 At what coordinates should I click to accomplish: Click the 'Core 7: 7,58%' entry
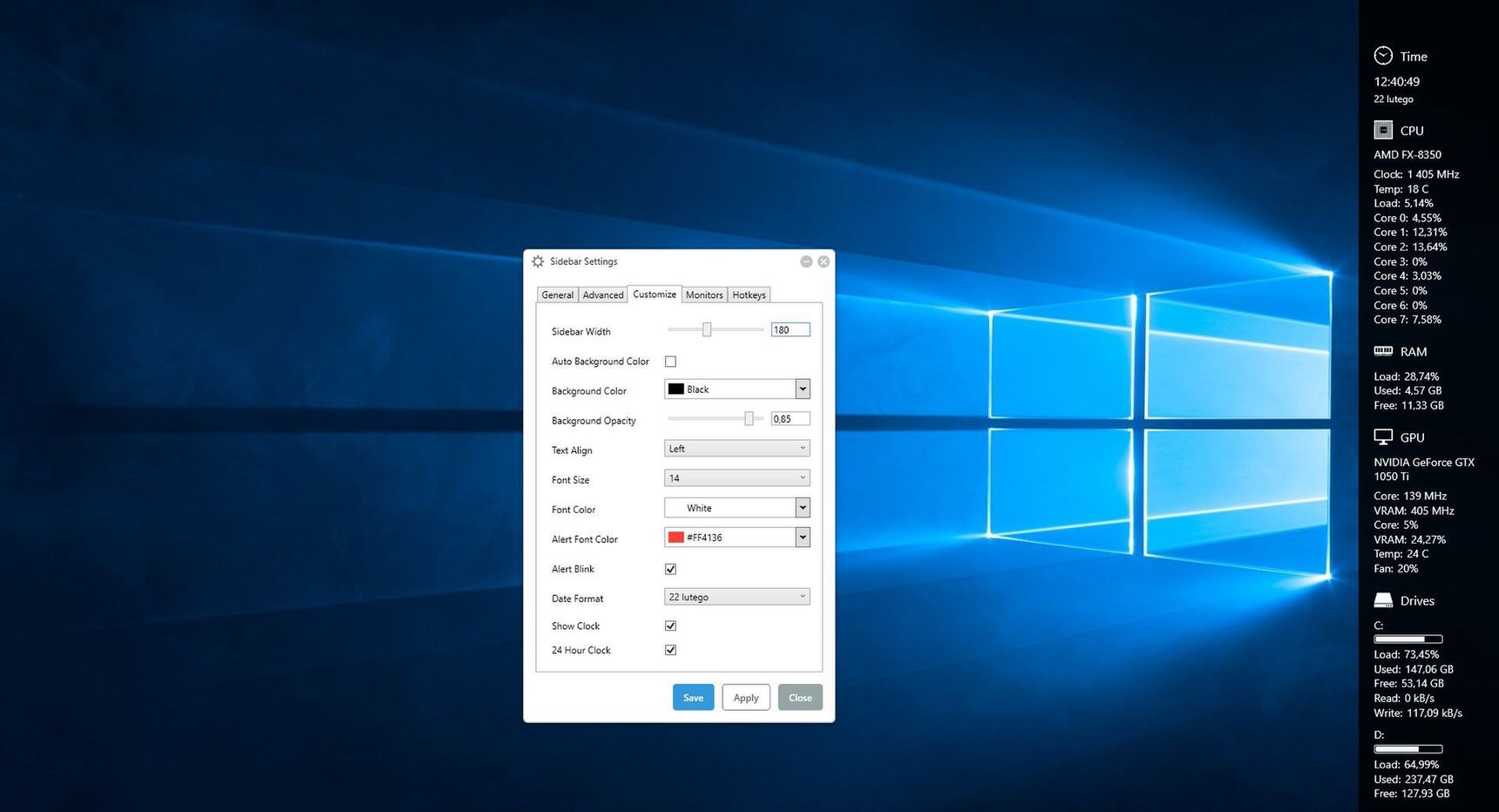click(x=1407, y=319)
